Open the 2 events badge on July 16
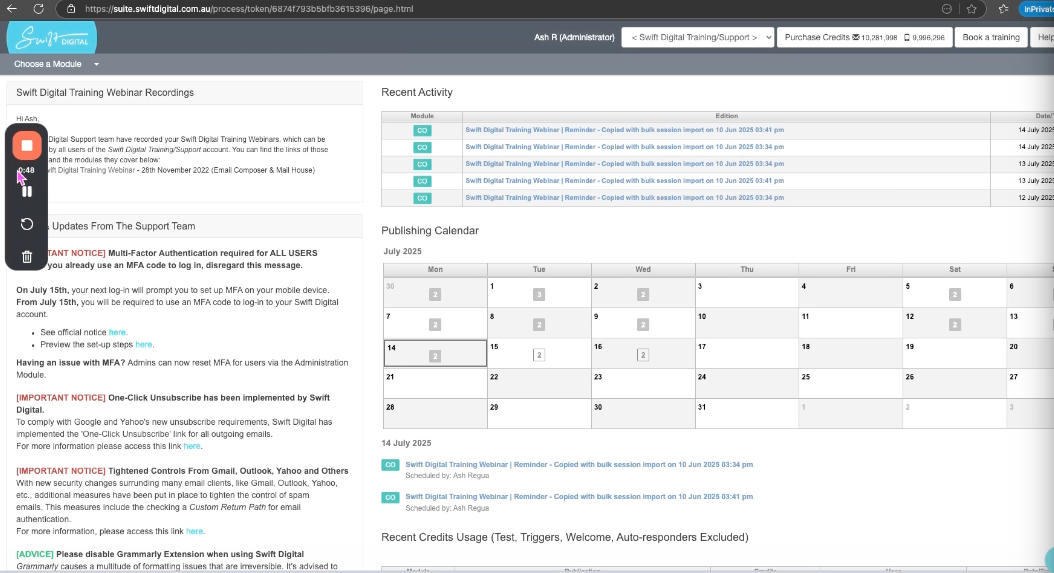1054x573 pixels. point(643,355)
